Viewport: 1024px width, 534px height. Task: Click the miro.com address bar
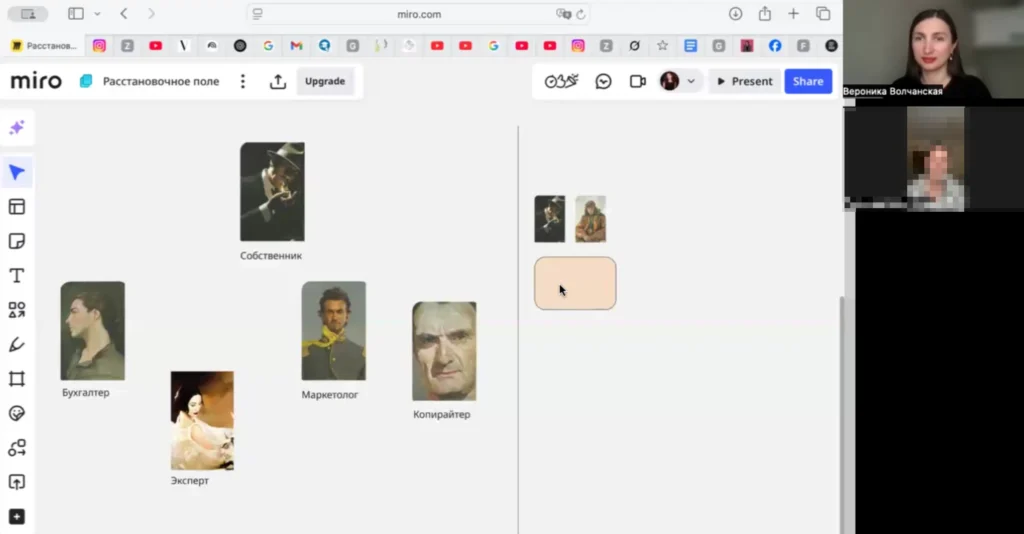(419, 14)
